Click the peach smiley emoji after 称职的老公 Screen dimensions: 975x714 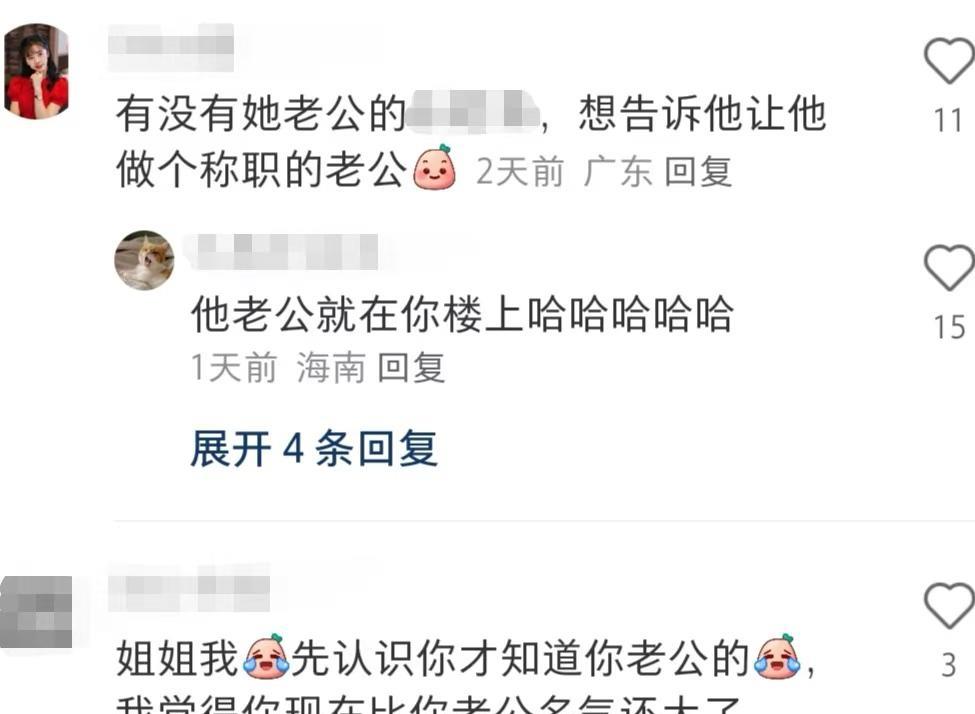435,167
